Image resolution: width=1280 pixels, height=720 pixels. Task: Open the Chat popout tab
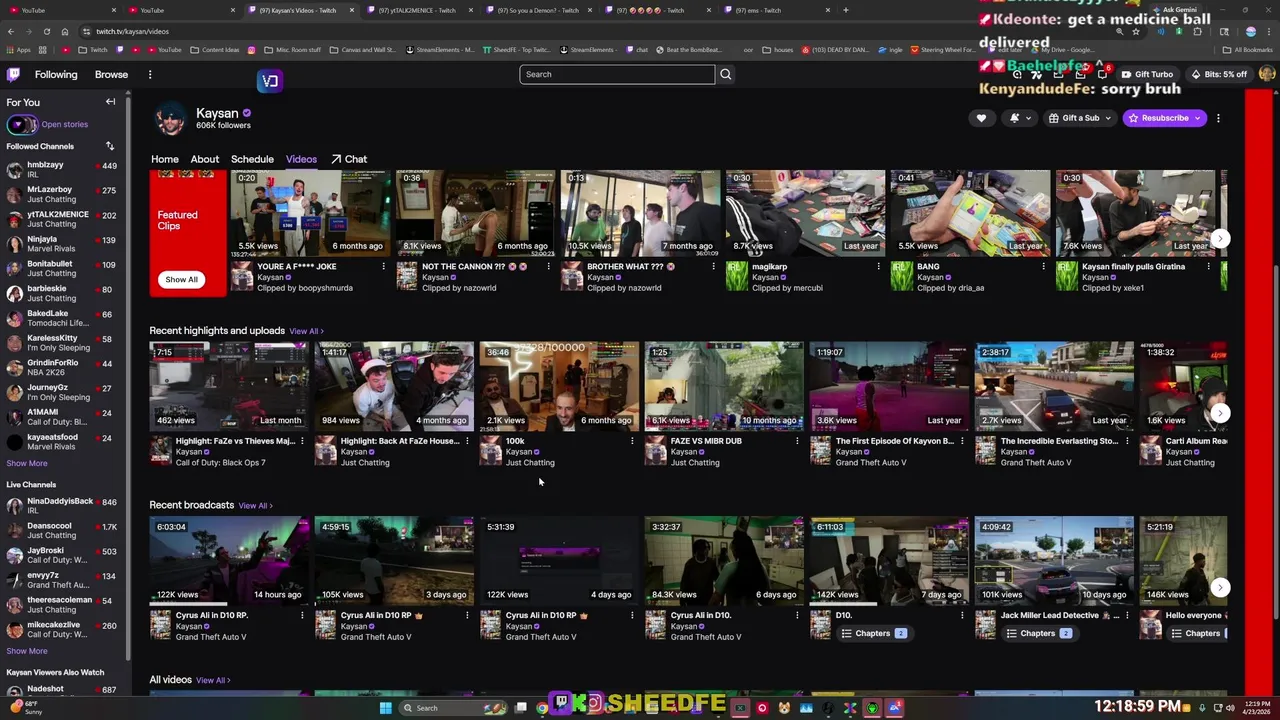coord(349,159)
